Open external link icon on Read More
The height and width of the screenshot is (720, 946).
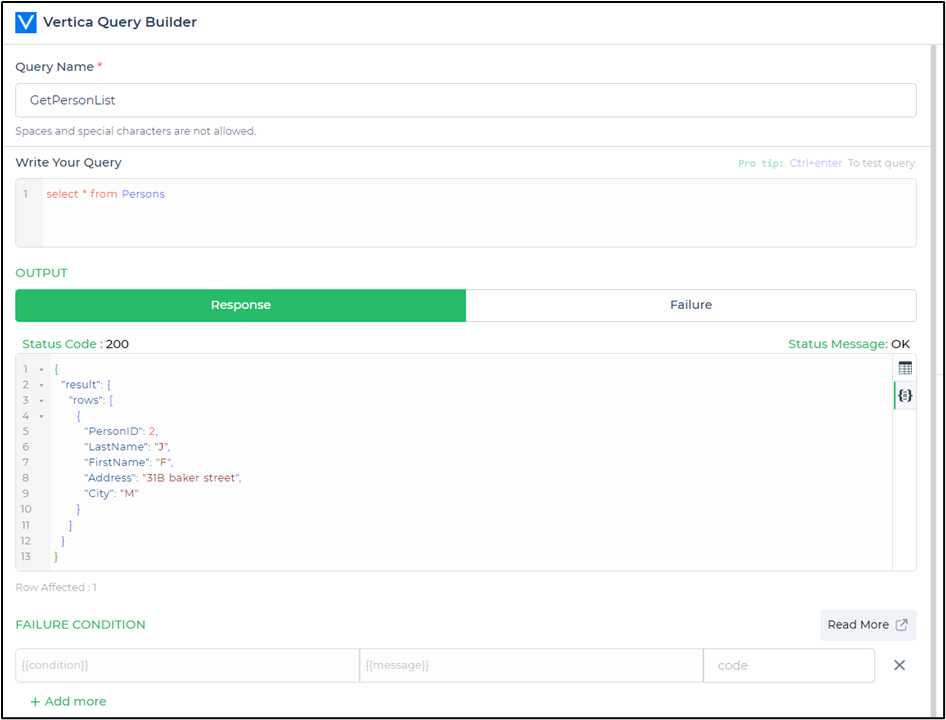click(x=901, y=625)
